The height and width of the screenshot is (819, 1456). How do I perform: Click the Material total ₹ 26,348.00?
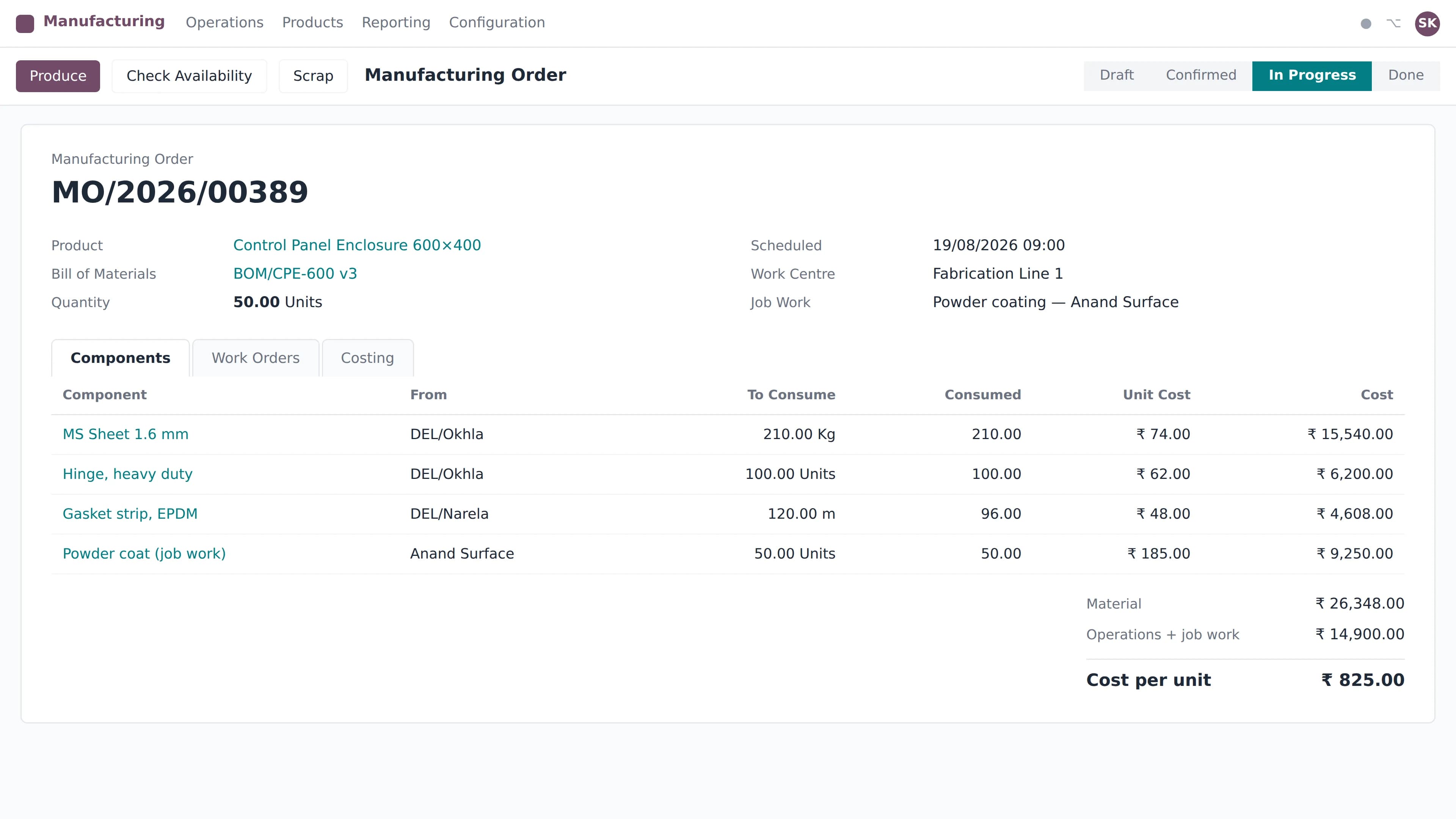(x=1359, y=604)
